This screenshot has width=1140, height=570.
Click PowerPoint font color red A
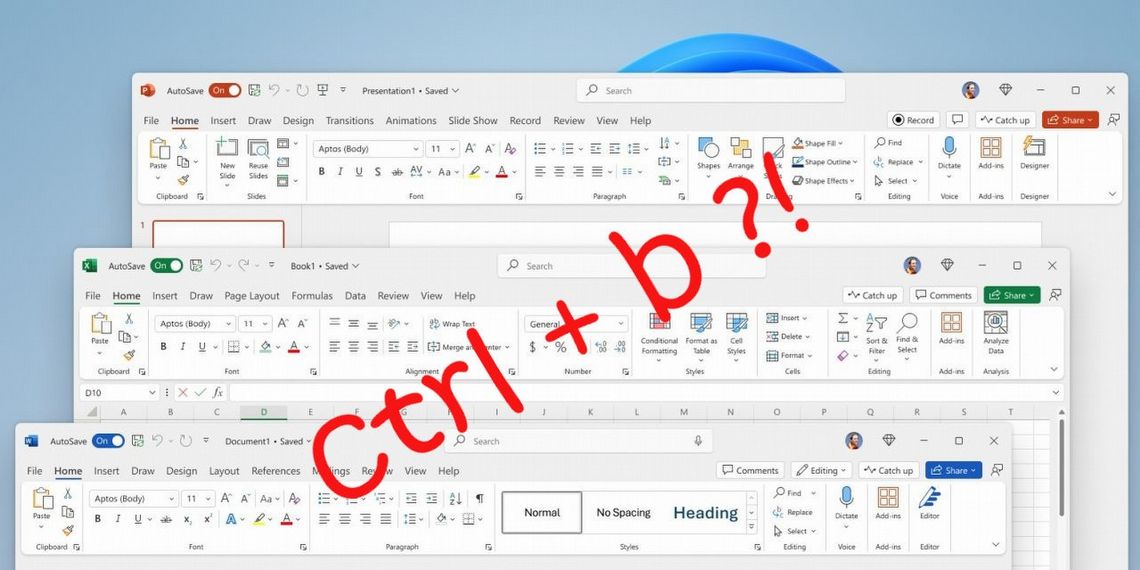pyautogui.click(x=501, y=172)
